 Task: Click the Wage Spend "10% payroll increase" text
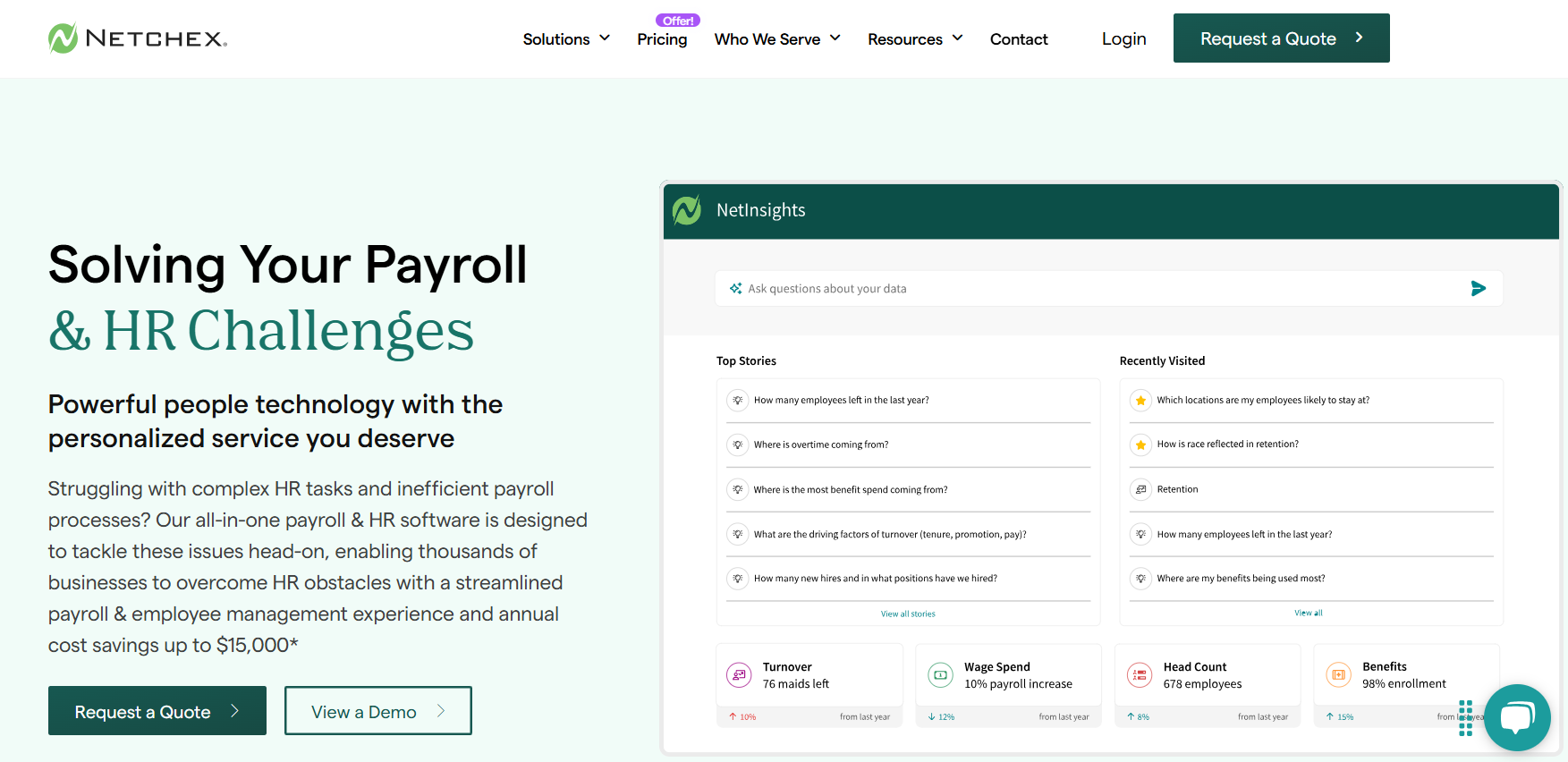(1018, 684)
